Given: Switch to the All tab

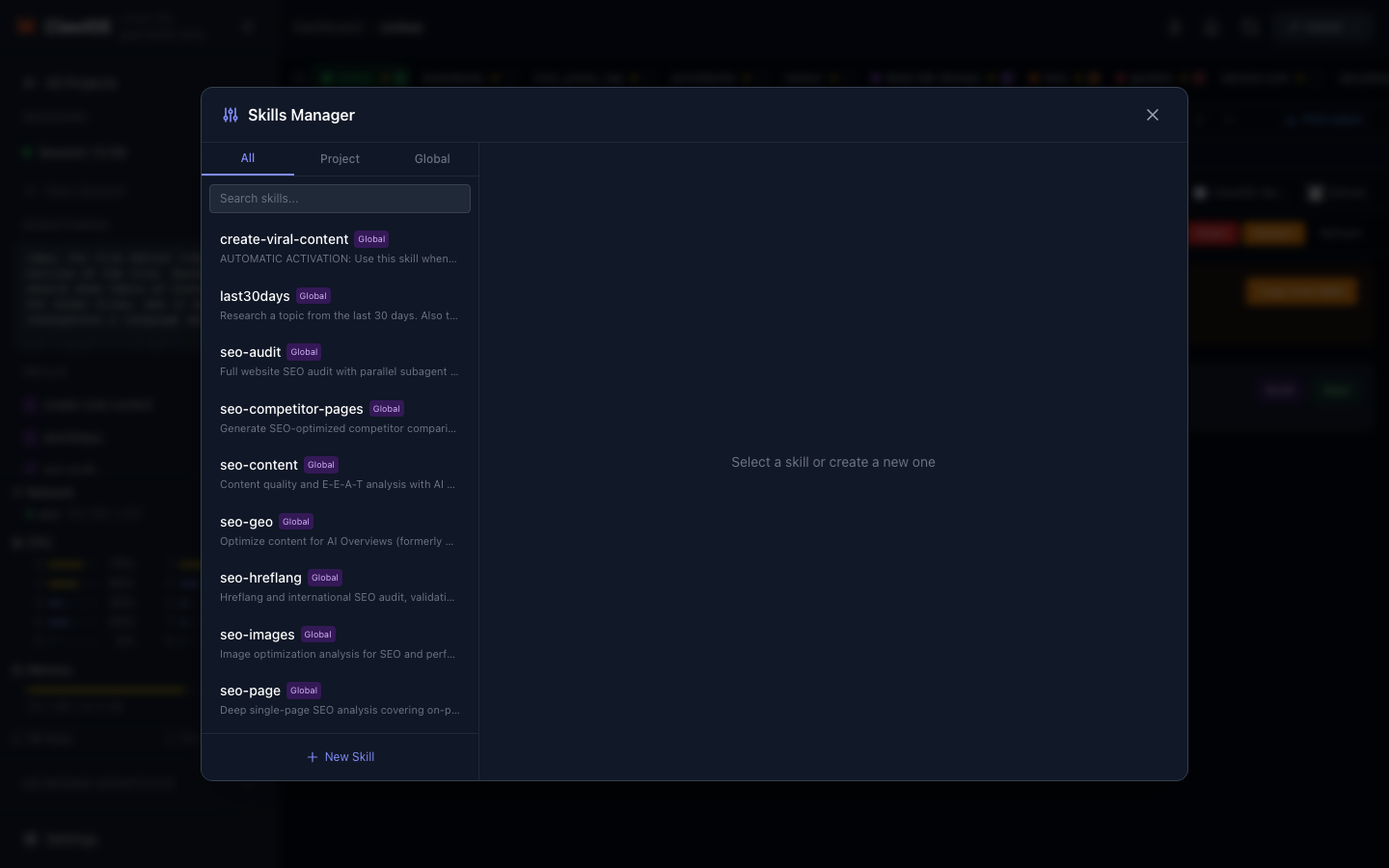Looking at the screenshot, I should coord(248,158).
